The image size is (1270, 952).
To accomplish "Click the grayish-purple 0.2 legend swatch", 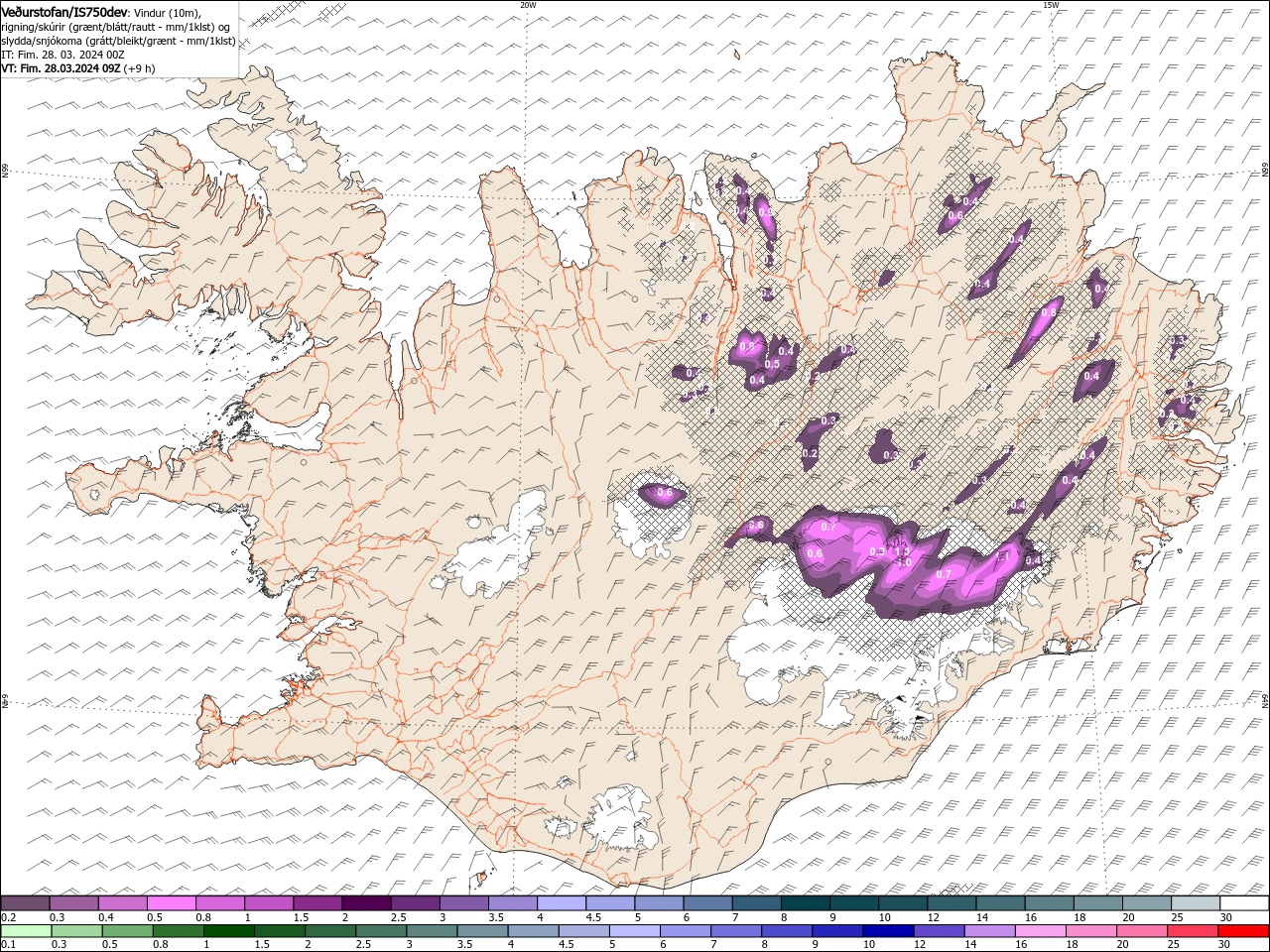I will (x=25, y=903).
